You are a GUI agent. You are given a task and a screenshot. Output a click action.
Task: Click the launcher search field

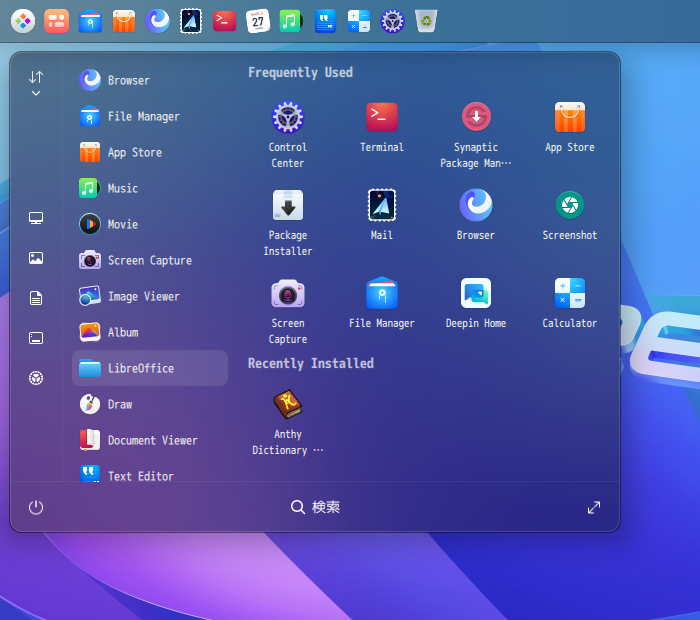316,507
